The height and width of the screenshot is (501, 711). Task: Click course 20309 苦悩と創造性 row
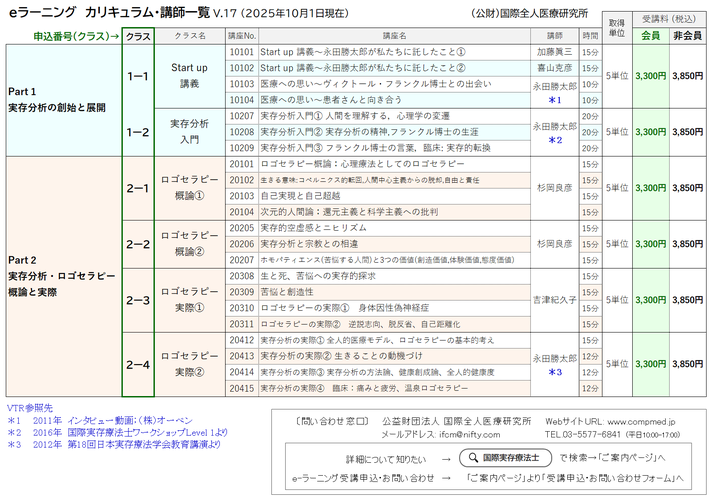point(378,292)
